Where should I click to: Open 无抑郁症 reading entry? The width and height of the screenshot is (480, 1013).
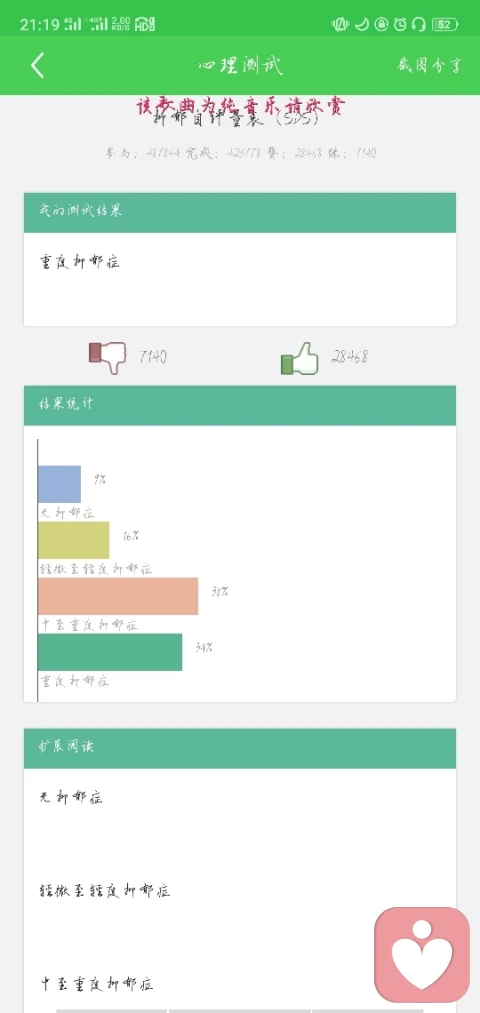click(x=71, y=798)
